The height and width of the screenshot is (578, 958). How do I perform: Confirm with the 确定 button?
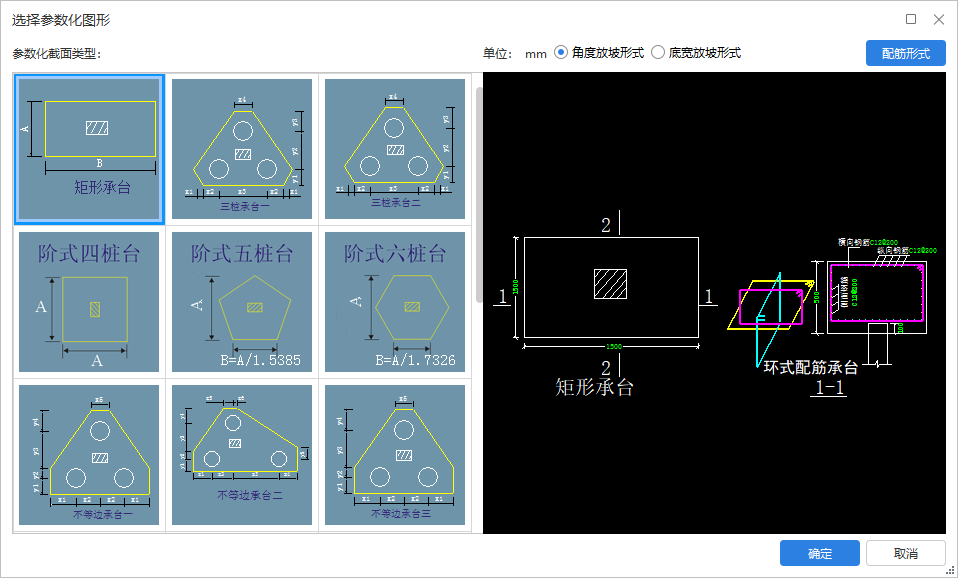[x=819, y=553]
